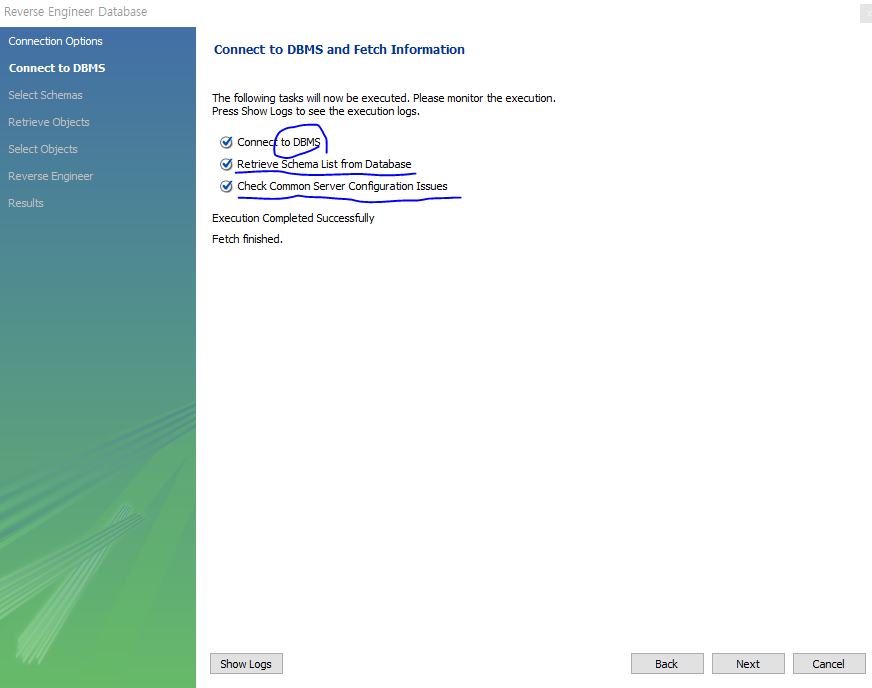Viewport: 872px width, 688px height.
Task: Select the Results step
Action: pos(26,203)
